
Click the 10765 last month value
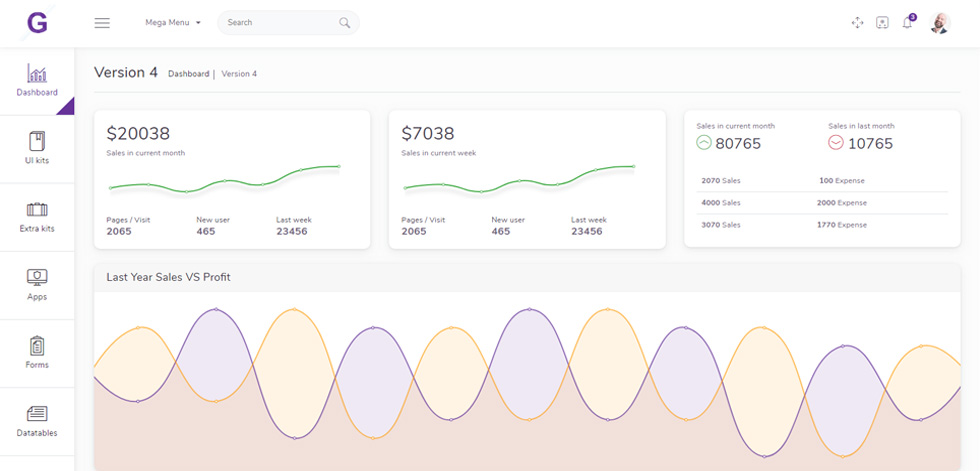(x=871, y=144)
